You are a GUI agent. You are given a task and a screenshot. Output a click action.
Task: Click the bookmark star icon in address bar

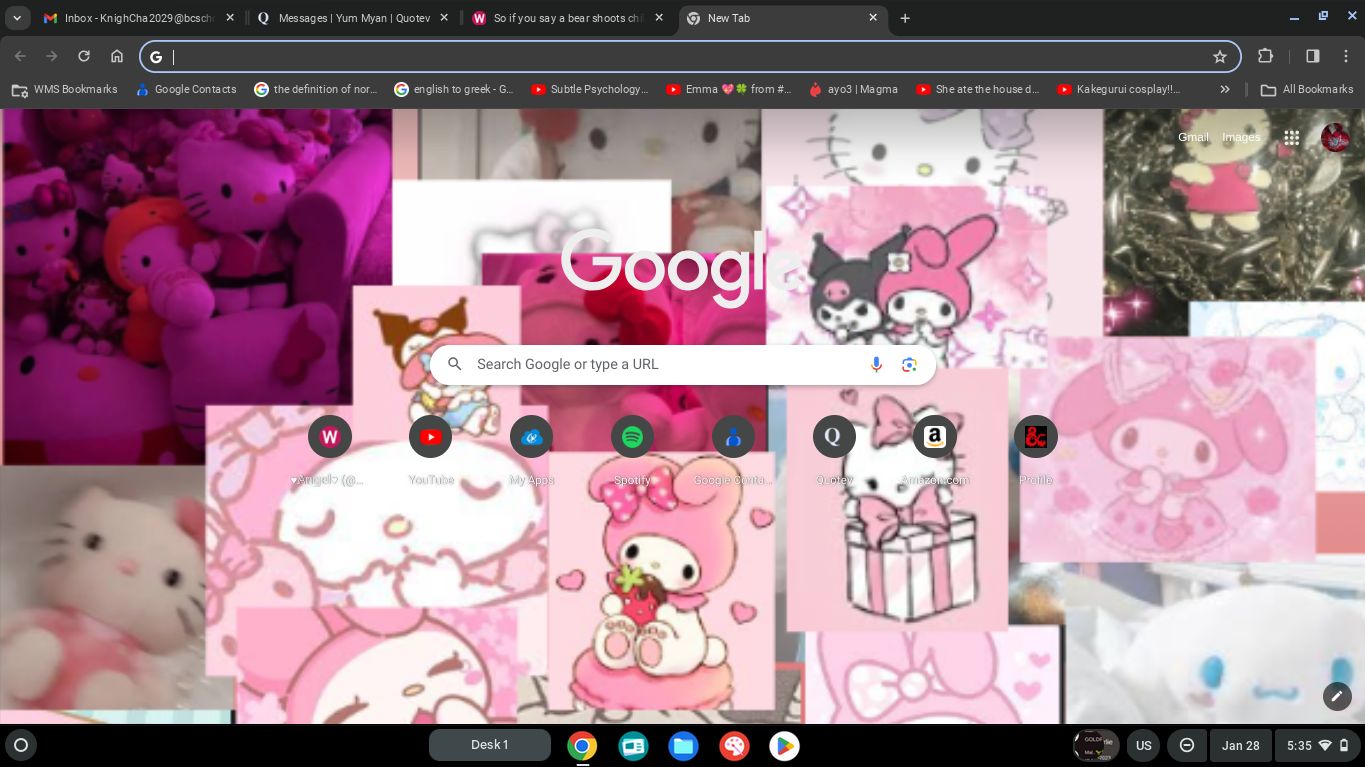coord(1219,57)
